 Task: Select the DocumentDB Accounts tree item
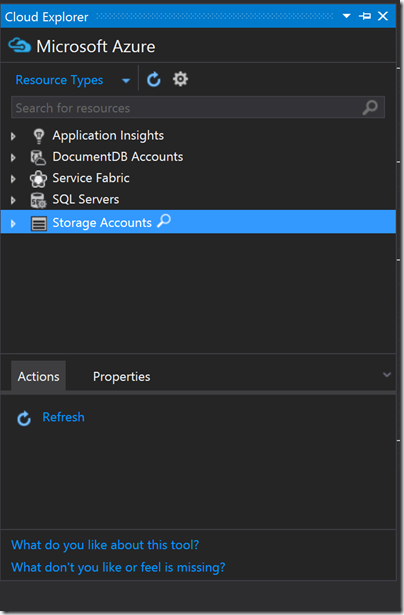pyautogui.click(x=118, y=156)
